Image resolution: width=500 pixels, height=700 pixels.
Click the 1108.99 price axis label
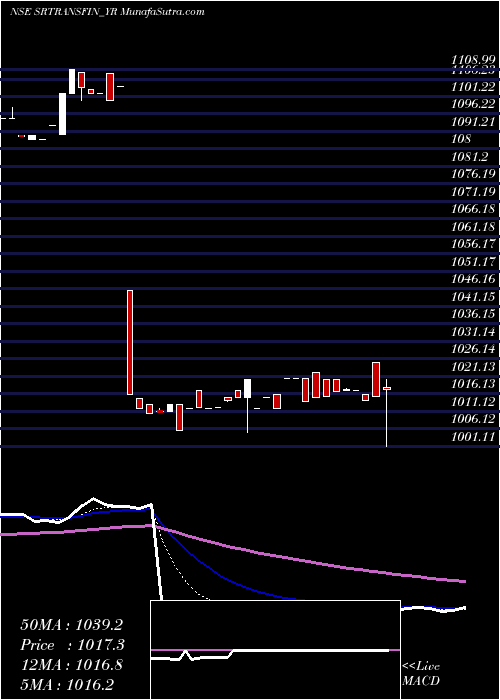[472, 59]
